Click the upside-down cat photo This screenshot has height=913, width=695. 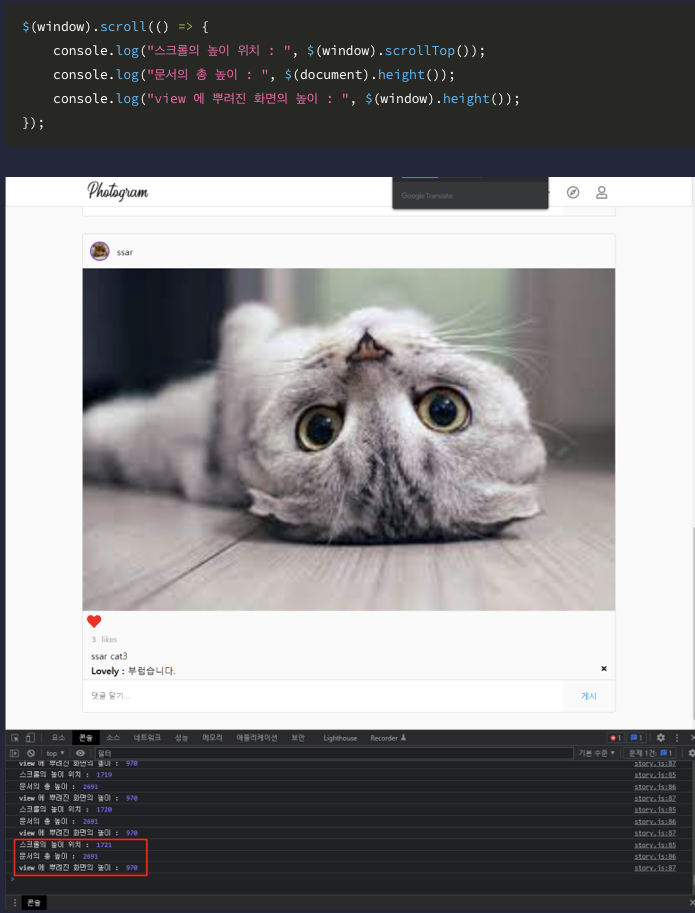(x=349, y=439)
